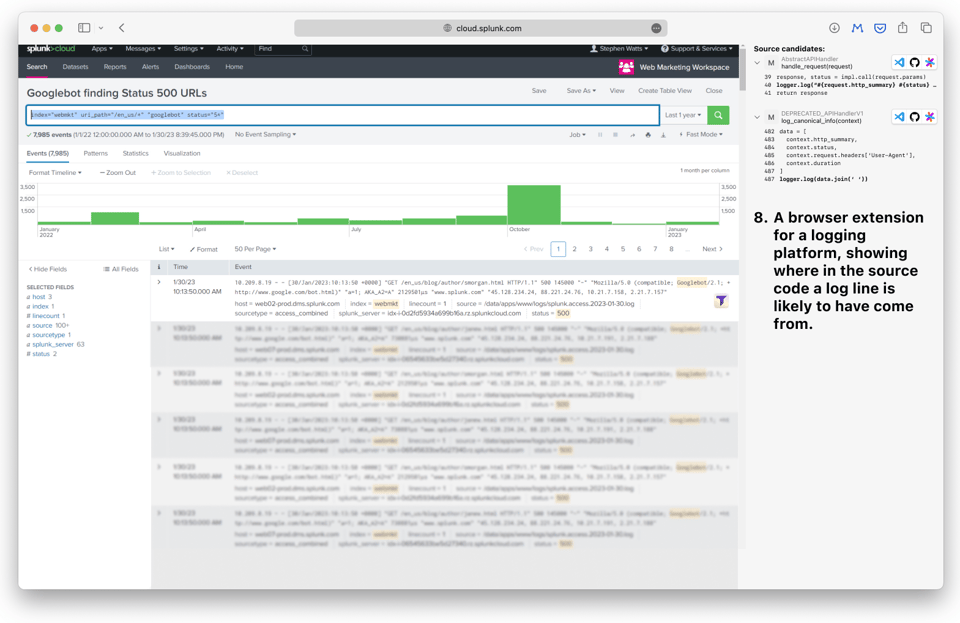960x623 pixels.
Task: Click the sourcetype field in selected fields
Action: 51,334
